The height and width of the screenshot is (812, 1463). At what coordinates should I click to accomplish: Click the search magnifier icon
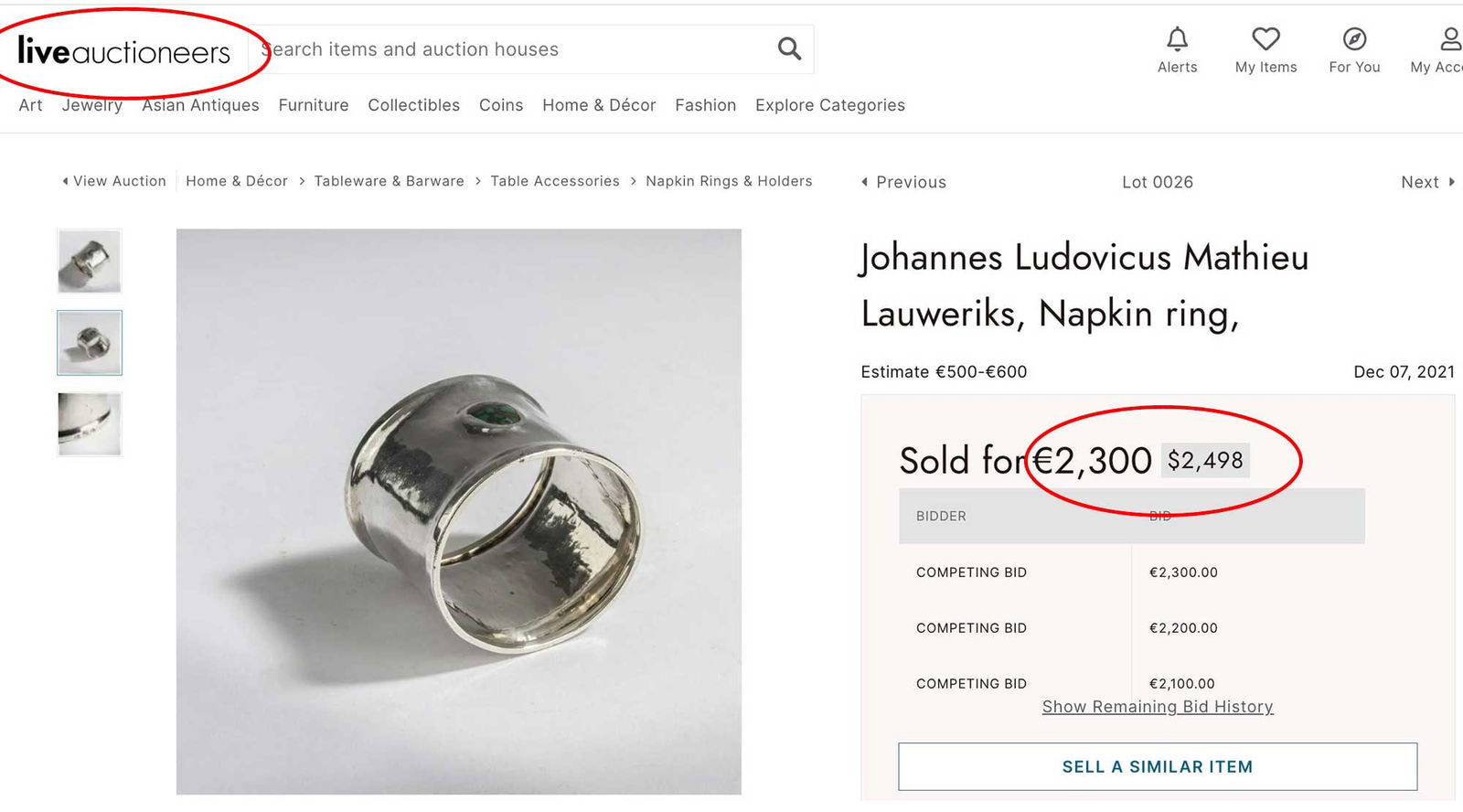(787, 48)
